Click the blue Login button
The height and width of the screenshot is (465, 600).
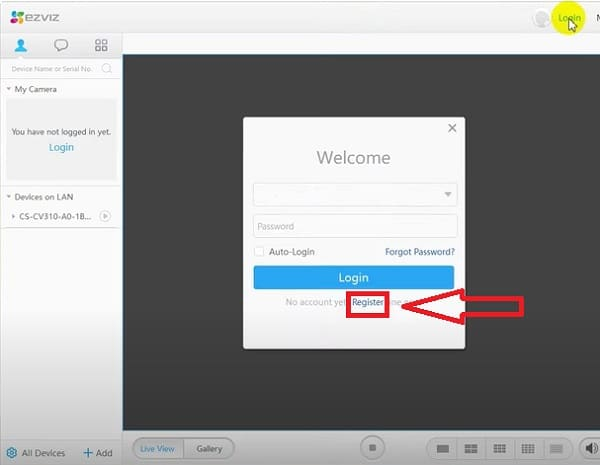pos(354,277)
